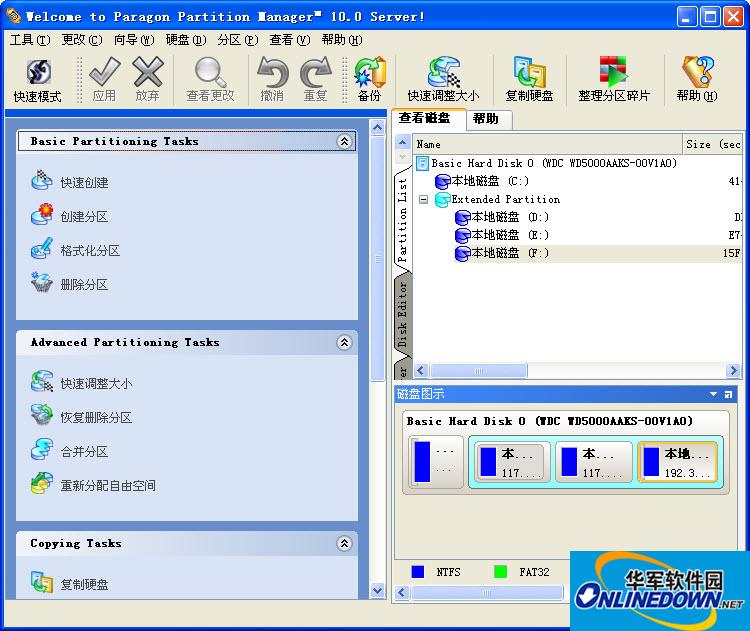The width and height of the screenshot is (750, 631).
Task: Open the 快速调整大小 quick resize toolbar tool
Action: click(443, 80)
